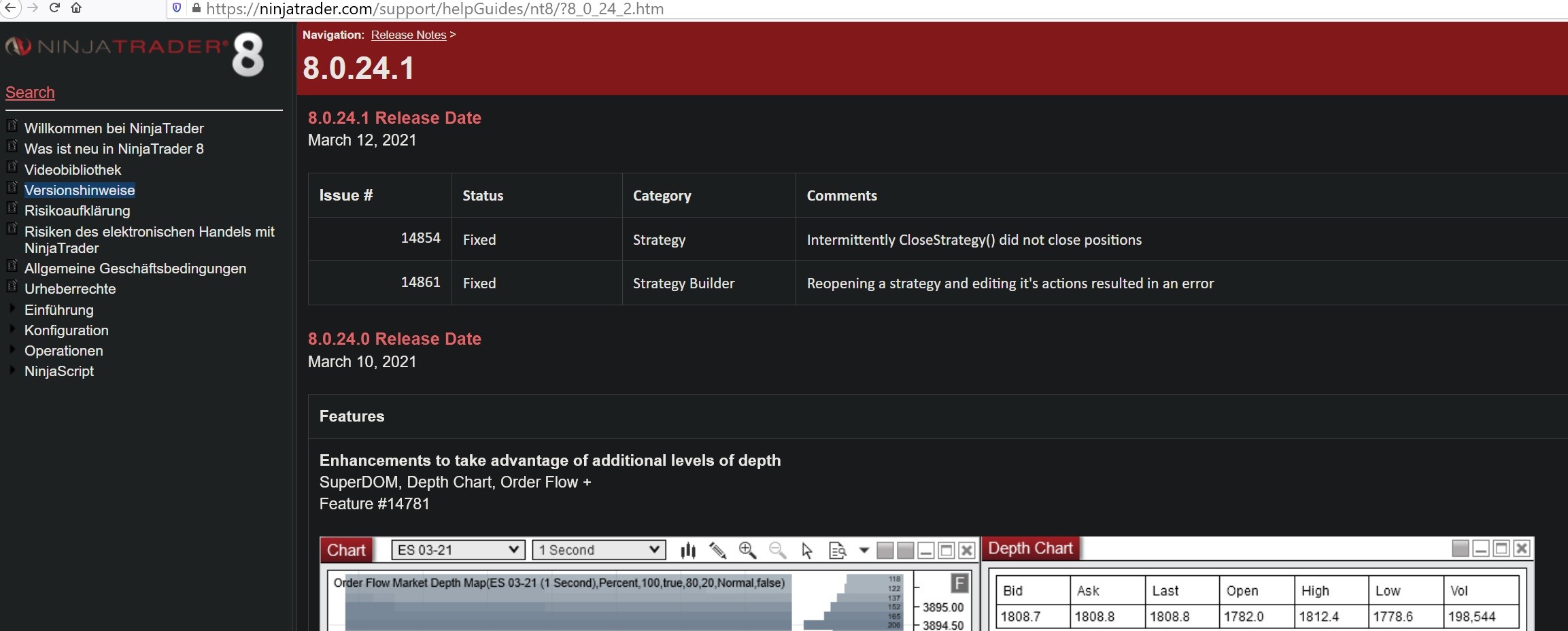Expand the Operationen tree section
Image resolution: width=1568 pixels, height=631 pixels.
12,349
